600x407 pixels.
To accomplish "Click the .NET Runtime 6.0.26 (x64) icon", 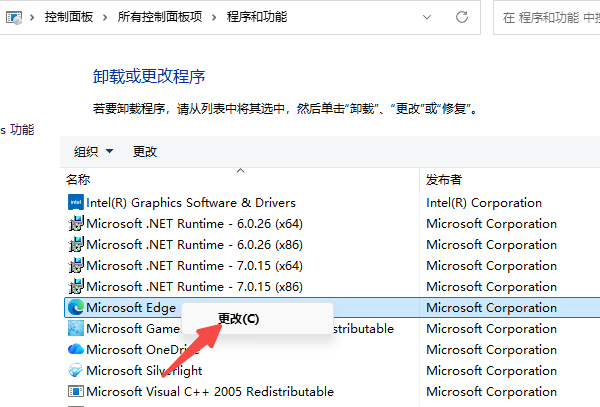I will pos(75,224).
